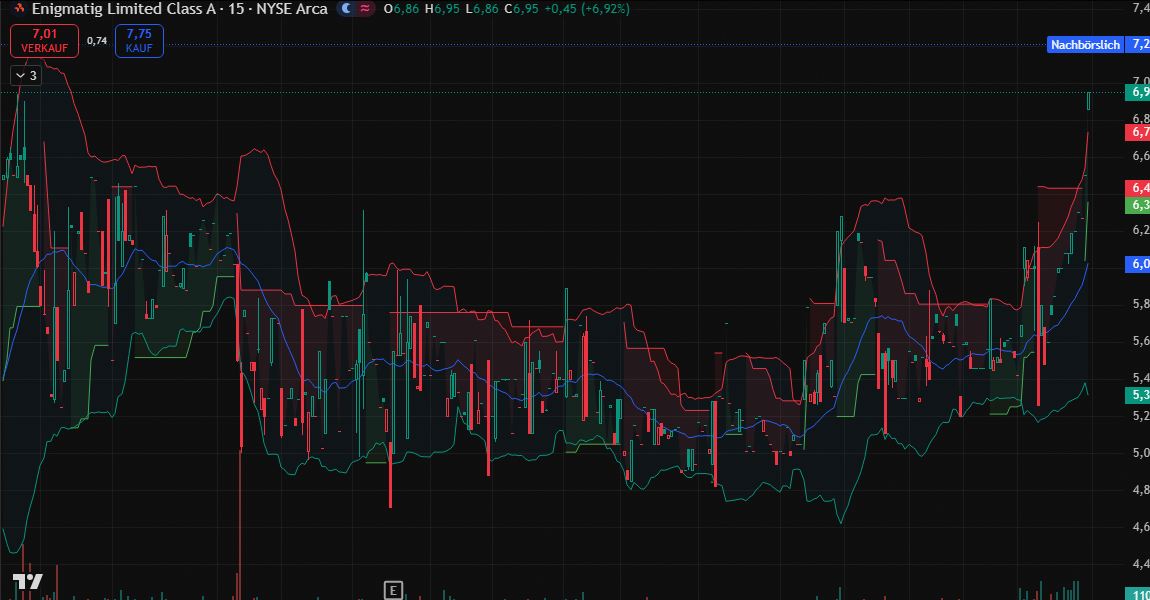Screen dimensions: 1150x600
Task: Click the Enigmatig symbol logo icon
Action: click(18, 9)
